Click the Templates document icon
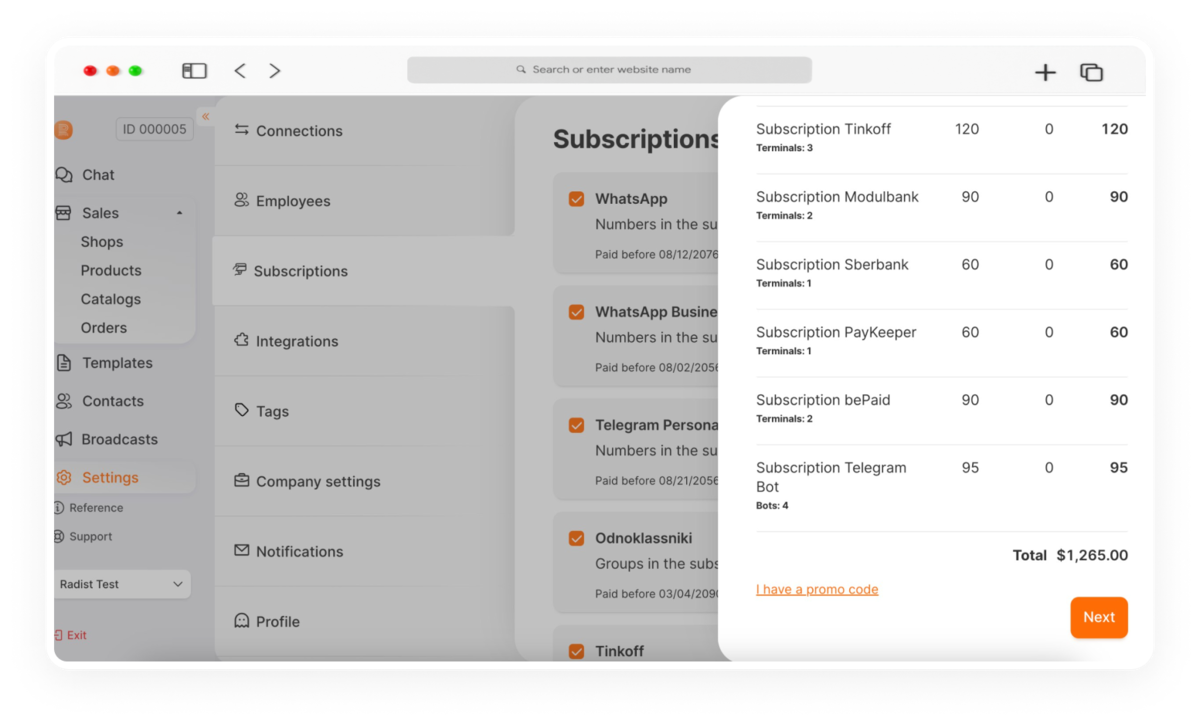The width and height of the screenshot is (1200, 724). [64, 363]
